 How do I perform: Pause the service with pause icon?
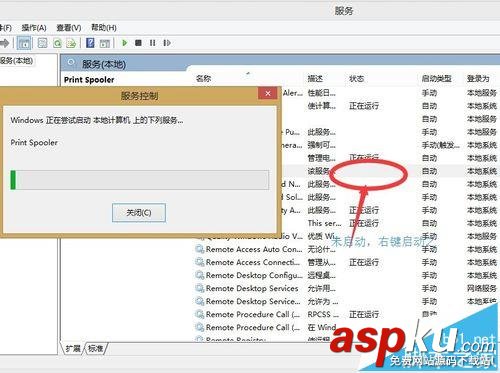pos(152,43)
